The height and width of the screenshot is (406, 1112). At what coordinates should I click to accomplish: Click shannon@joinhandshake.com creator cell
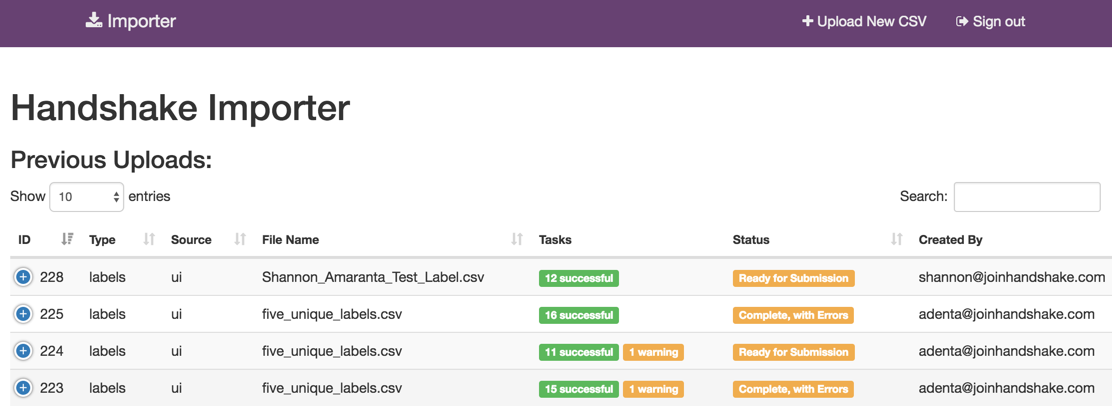click(x=1012, y=278)
